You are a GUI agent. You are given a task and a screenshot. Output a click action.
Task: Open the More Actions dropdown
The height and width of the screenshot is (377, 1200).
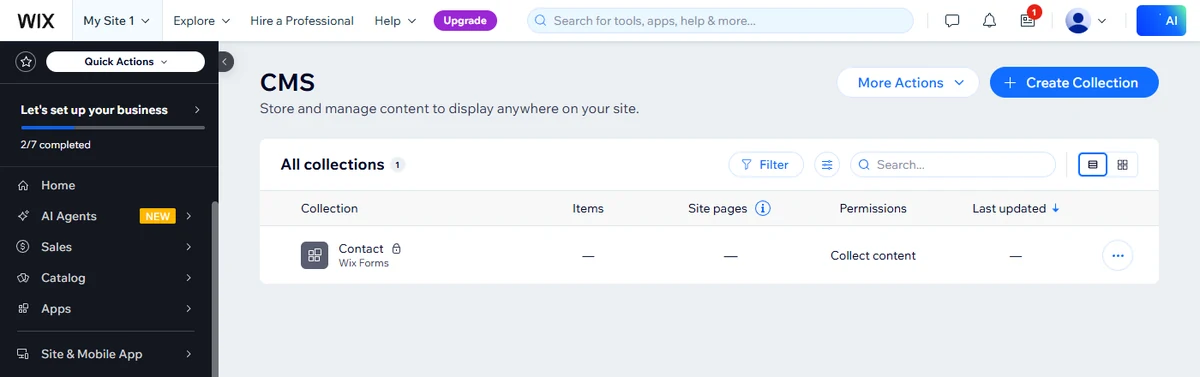(x=908, y=83)
